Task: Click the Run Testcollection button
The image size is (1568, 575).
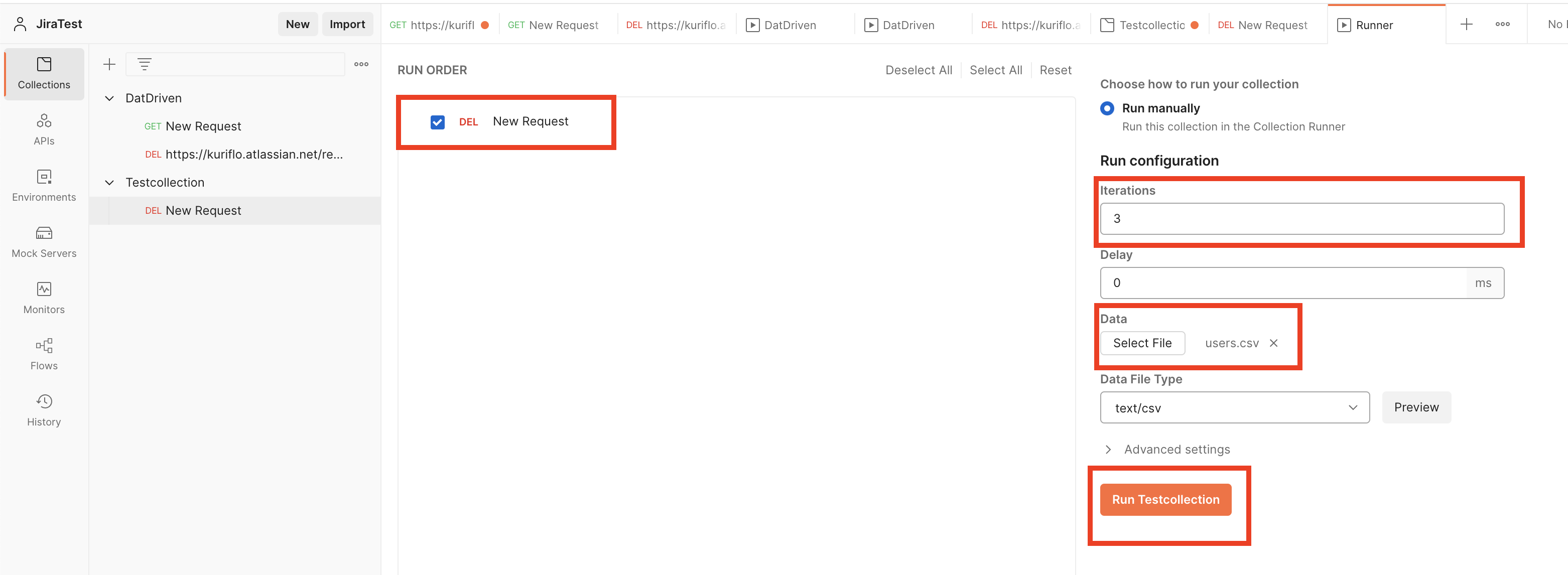Action: click(x=1164, y=500)
